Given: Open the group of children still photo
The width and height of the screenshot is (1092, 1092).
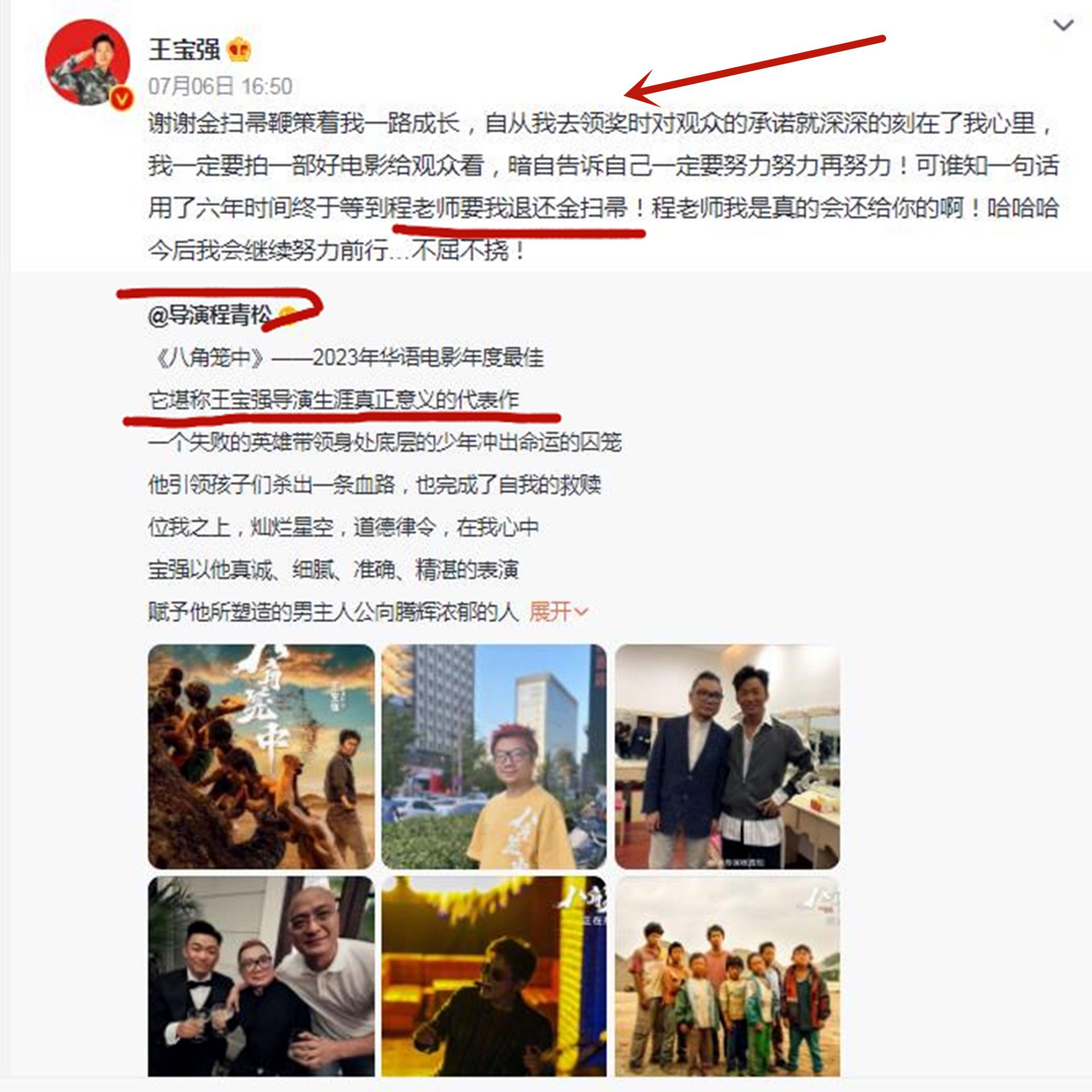Looking at the screenshot, I should (x=727, y=976).
